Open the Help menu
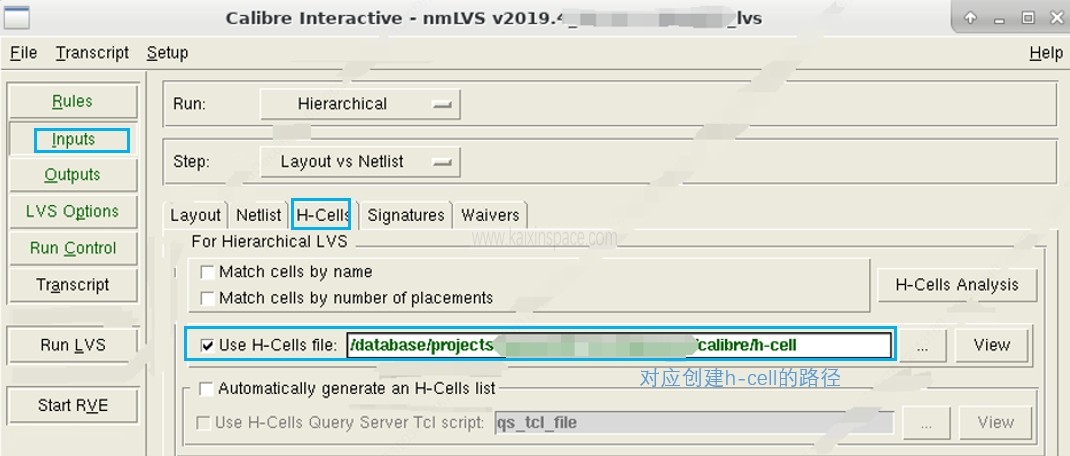Screen dimensions: 1070x456 pos(1045,53)
